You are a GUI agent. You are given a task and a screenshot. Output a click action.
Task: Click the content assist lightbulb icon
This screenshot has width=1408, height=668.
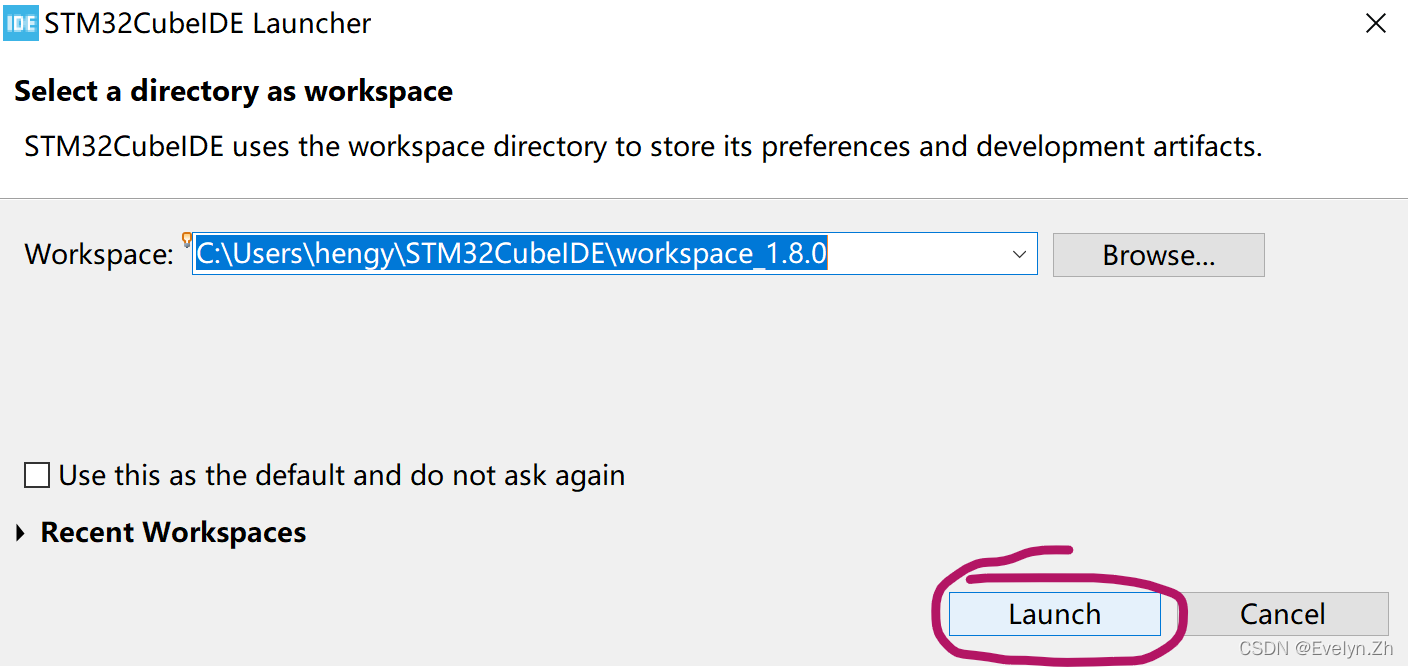(186, 240)
